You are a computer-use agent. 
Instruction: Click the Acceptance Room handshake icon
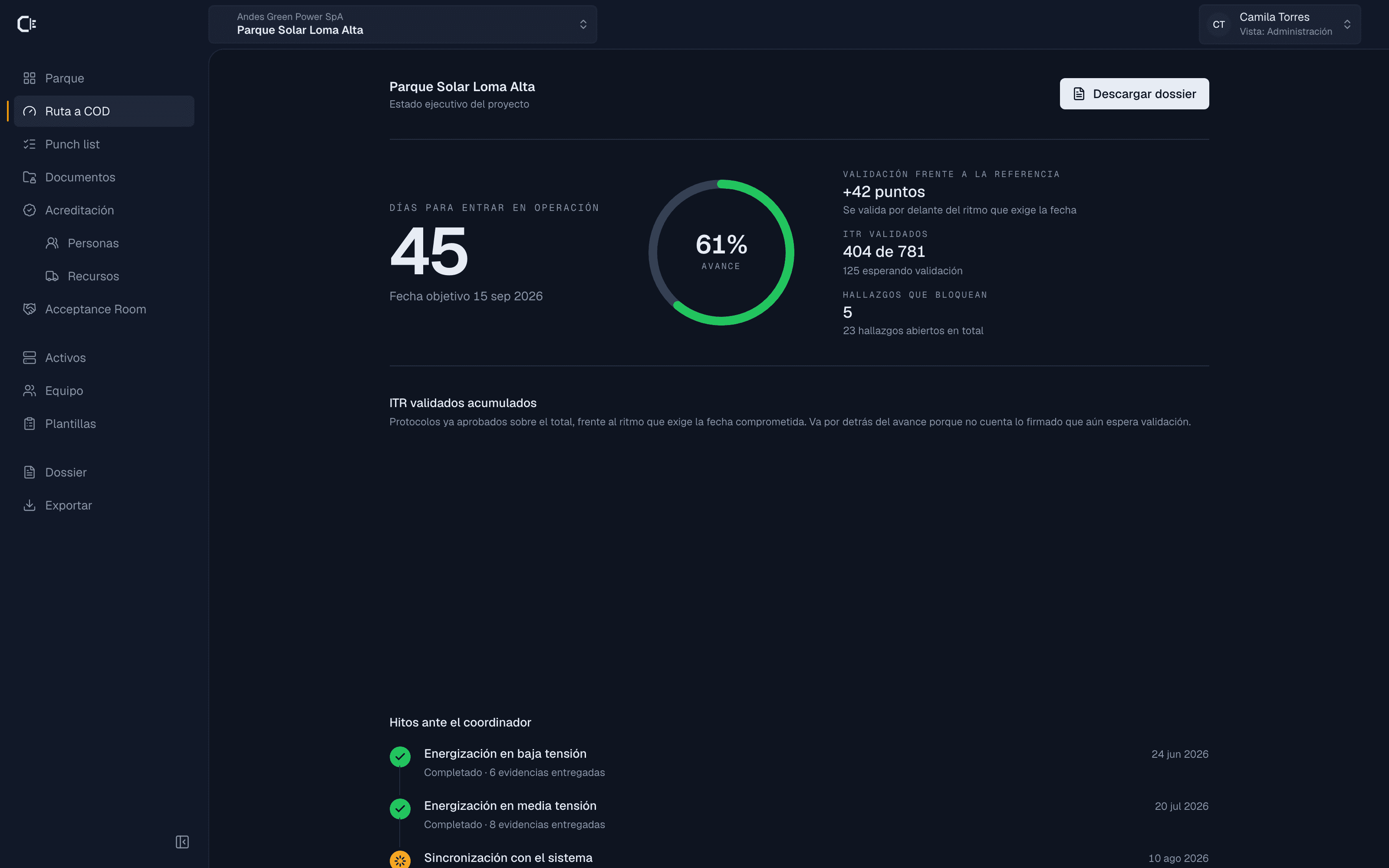[29, 309]
